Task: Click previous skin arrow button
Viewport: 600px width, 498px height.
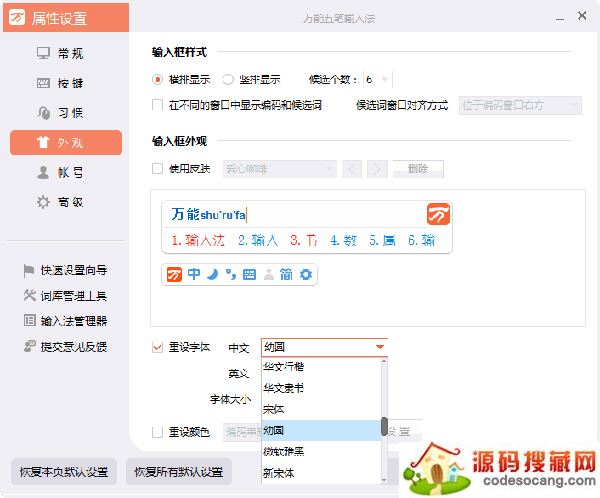Action: tap(352, 169)
